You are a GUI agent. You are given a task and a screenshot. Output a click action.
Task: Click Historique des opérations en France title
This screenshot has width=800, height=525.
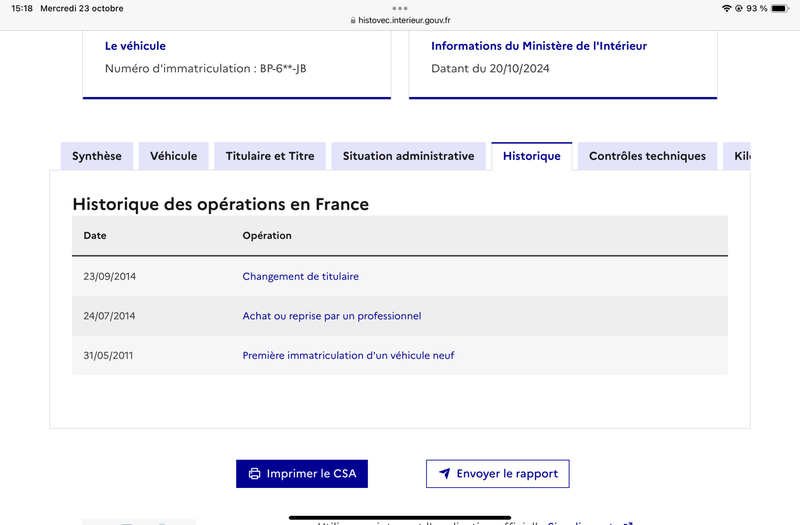tap(220, 204)
